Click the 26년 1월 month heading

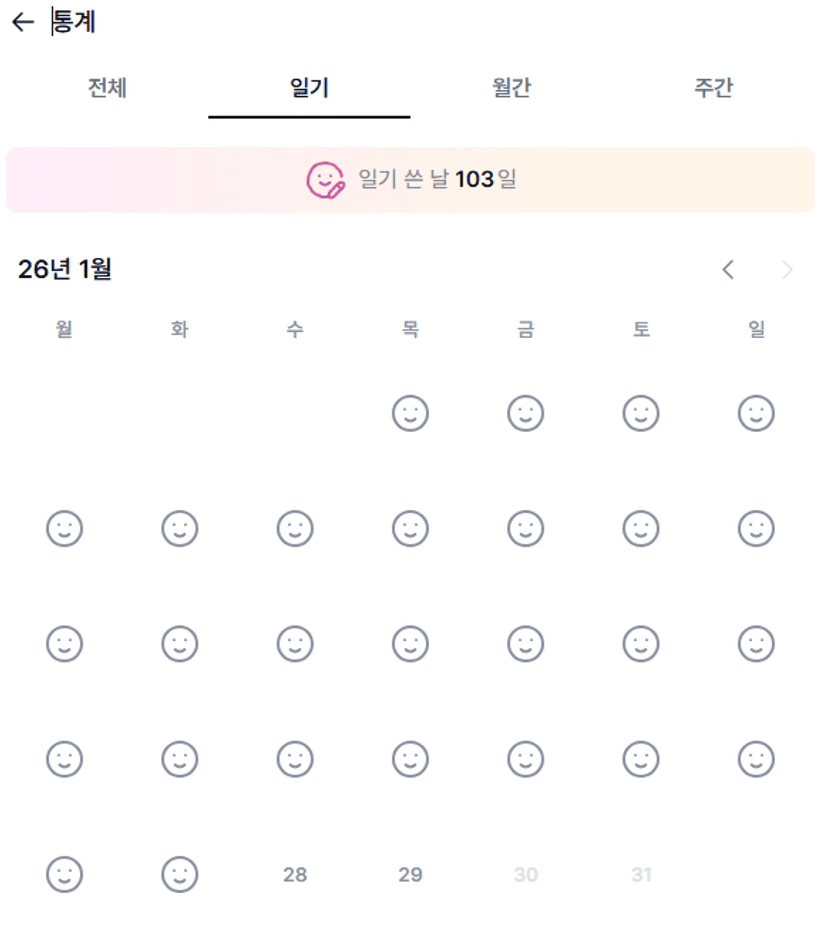(65, 269)
